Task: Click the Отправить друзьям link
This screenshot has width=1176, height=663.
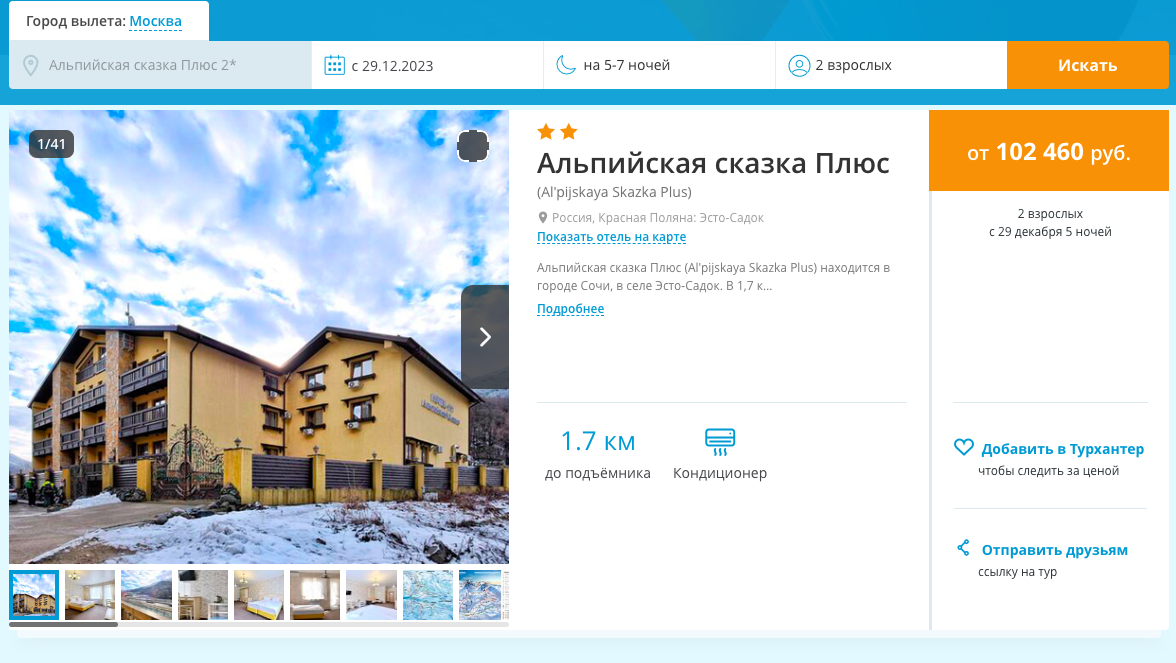Action: tap(1054, 550)
